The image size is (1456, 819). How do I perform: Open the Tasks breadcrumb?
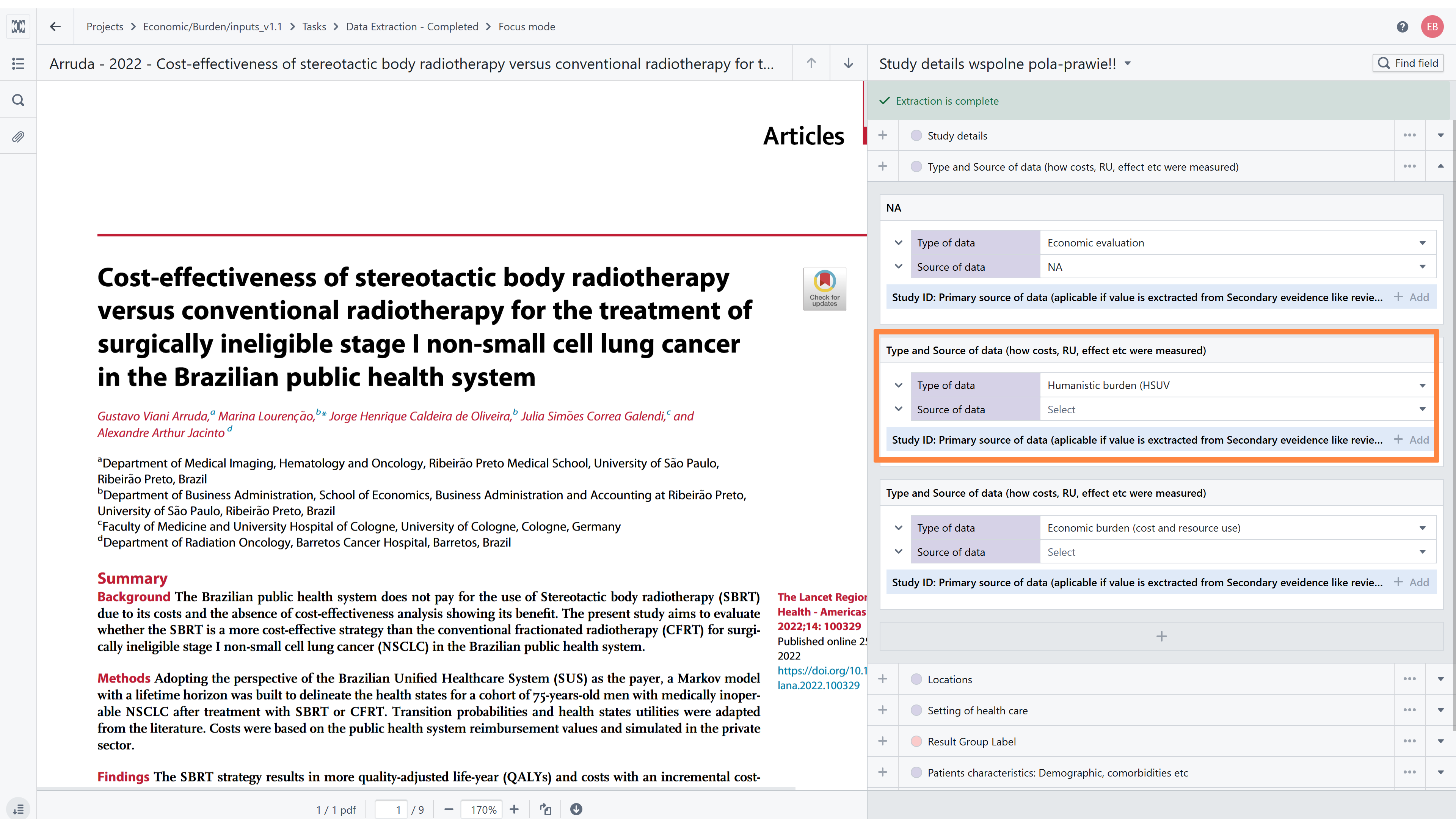(x=314, y=27)
